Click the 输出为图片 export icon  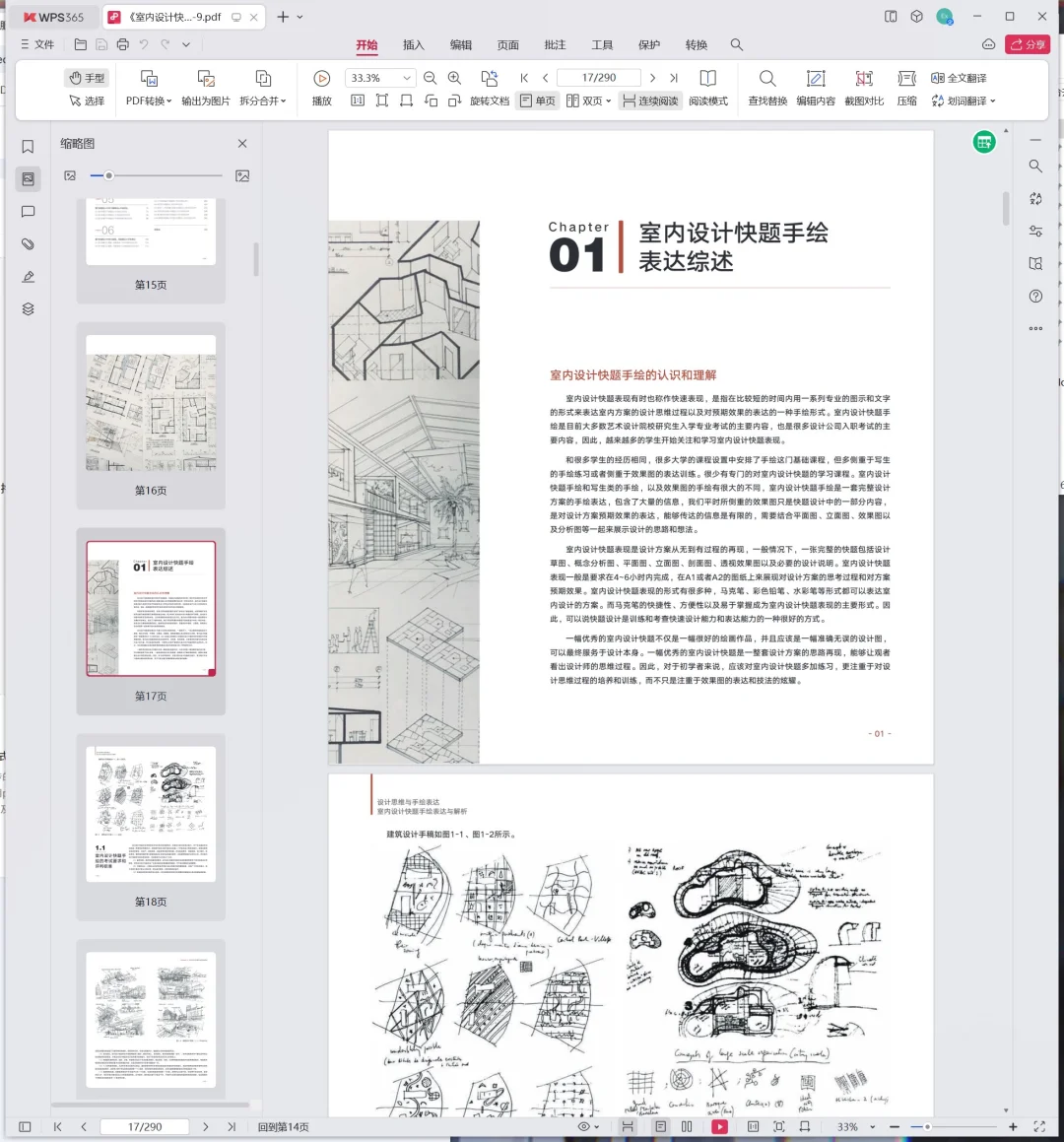[x=205, y=79]
